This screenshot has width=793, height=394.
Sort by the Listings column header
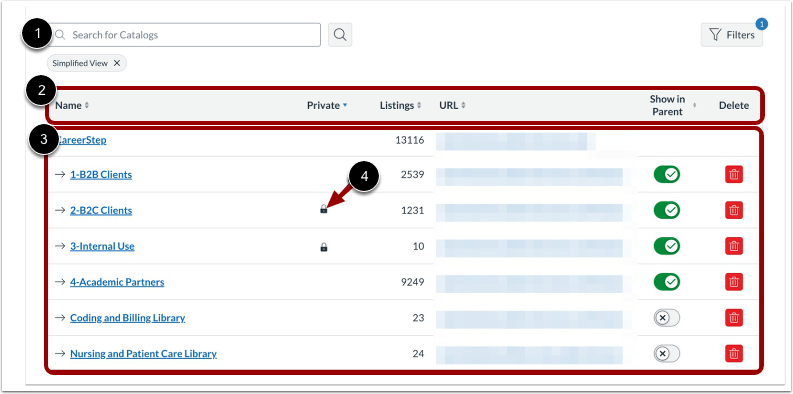[401, 105]
